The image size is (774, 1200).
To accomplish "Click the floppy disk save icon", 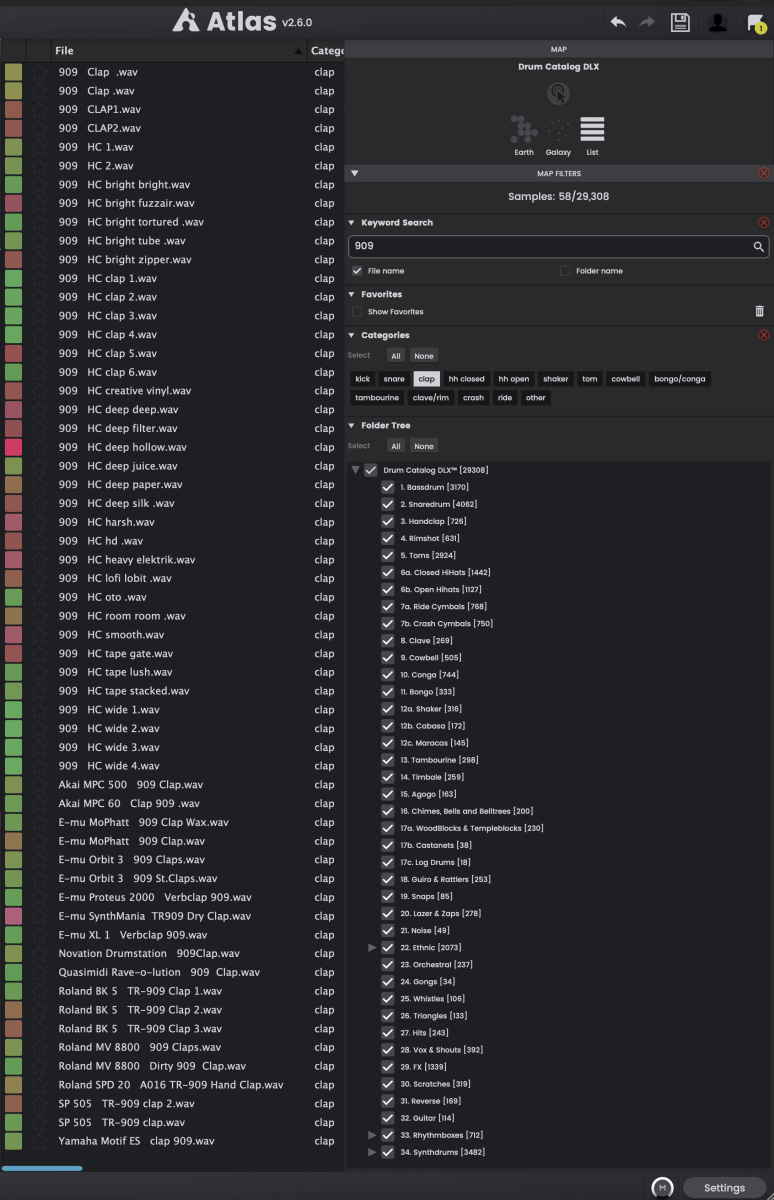I will point(680,22).
